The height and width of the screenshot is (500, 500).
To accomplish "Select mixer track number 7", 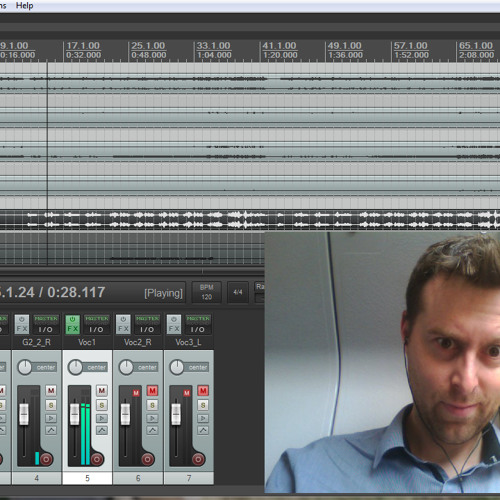I will coord(189,478).
